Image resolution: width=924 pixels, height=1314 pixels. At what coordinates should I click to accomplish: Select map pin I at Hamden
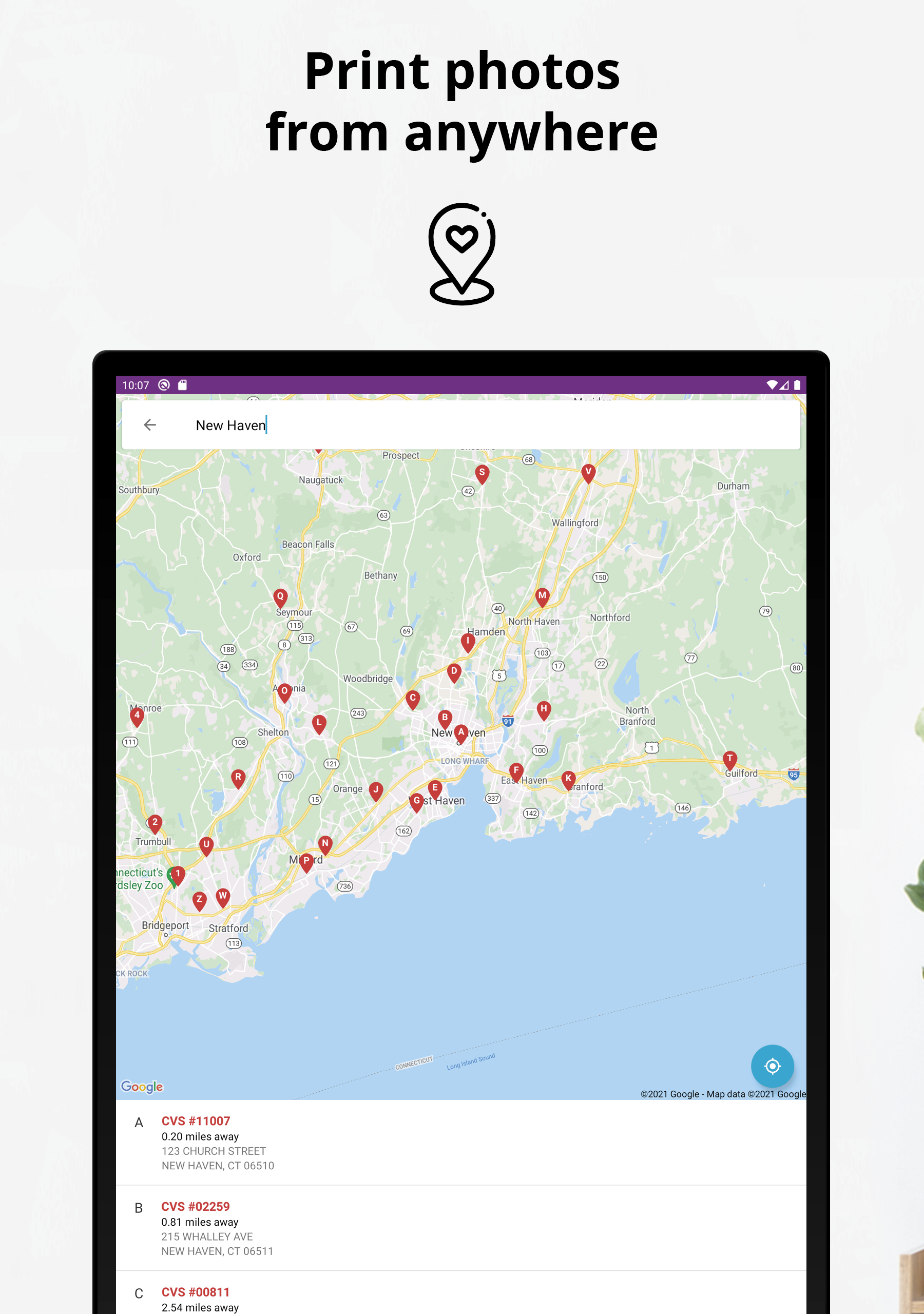pyautogui.click(x=468, y=643)
